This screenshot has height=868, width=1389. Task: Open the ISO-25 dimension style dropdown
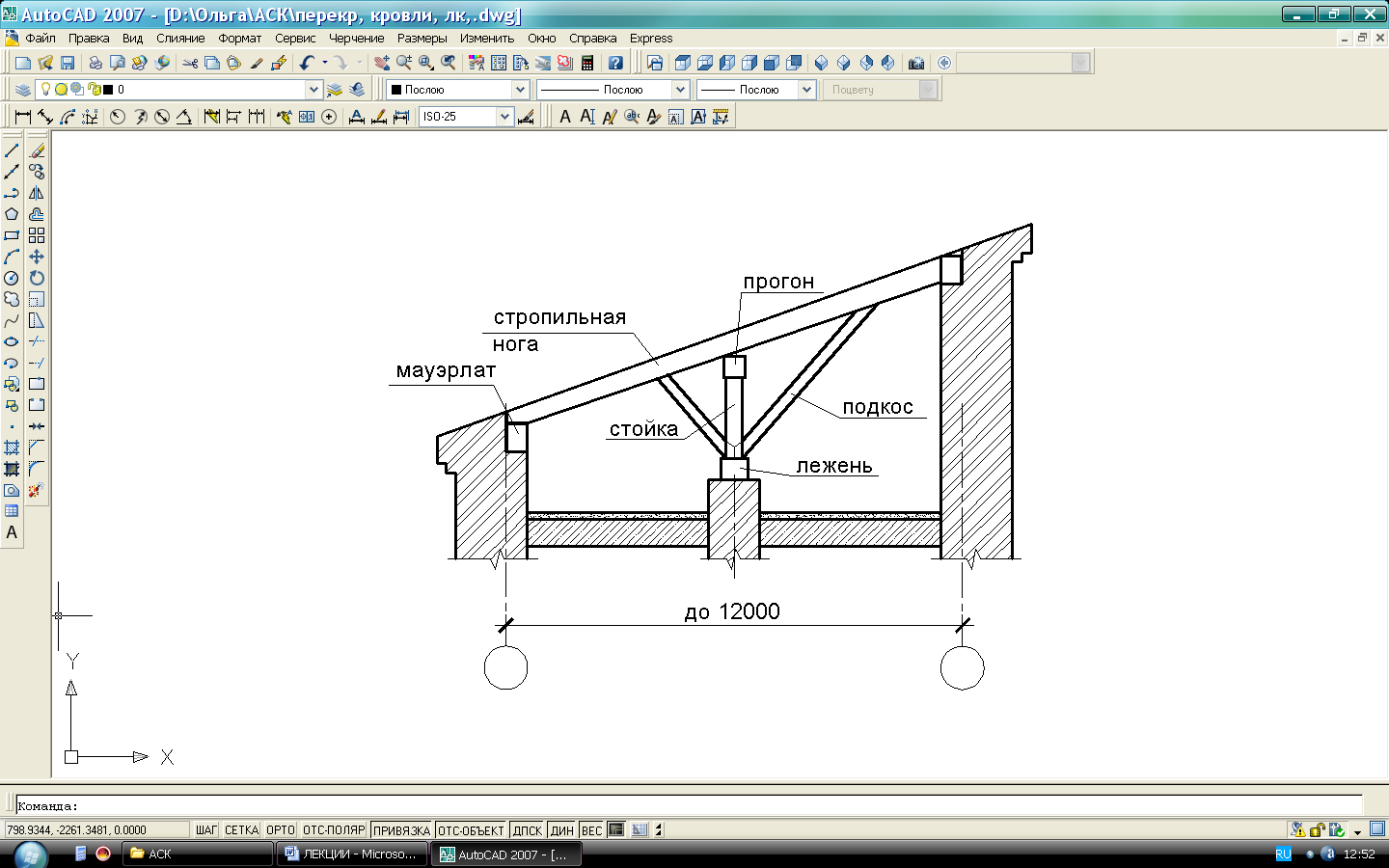pos(504,117)
